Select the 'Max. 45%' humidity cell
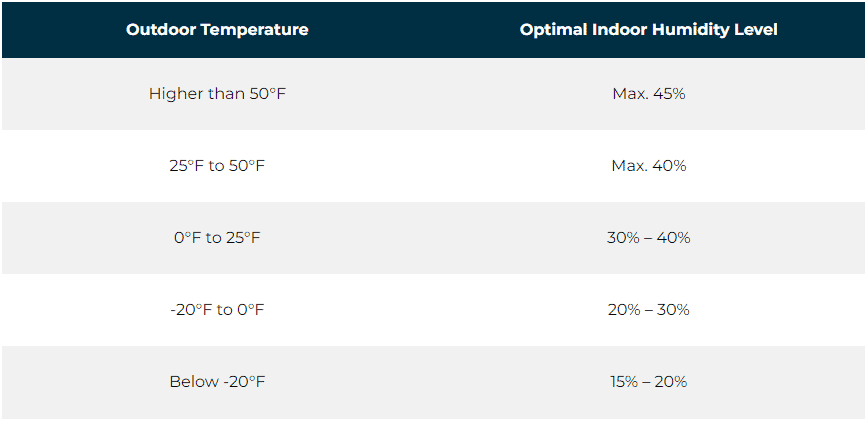Image resolution: width=866 pixels, height=423 pixels. (x=649, y=94)
